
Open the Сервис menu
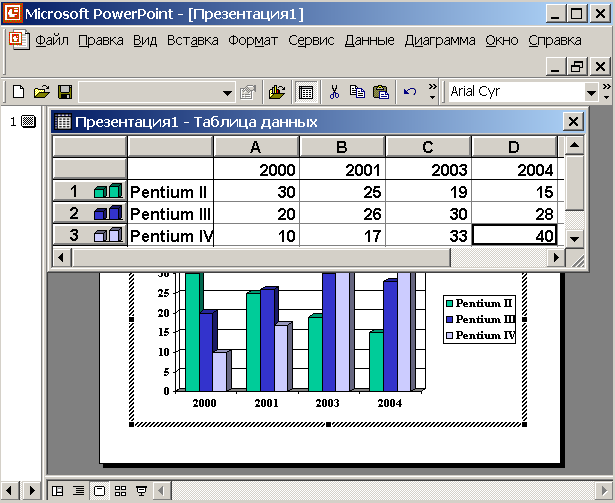(311, 40)
